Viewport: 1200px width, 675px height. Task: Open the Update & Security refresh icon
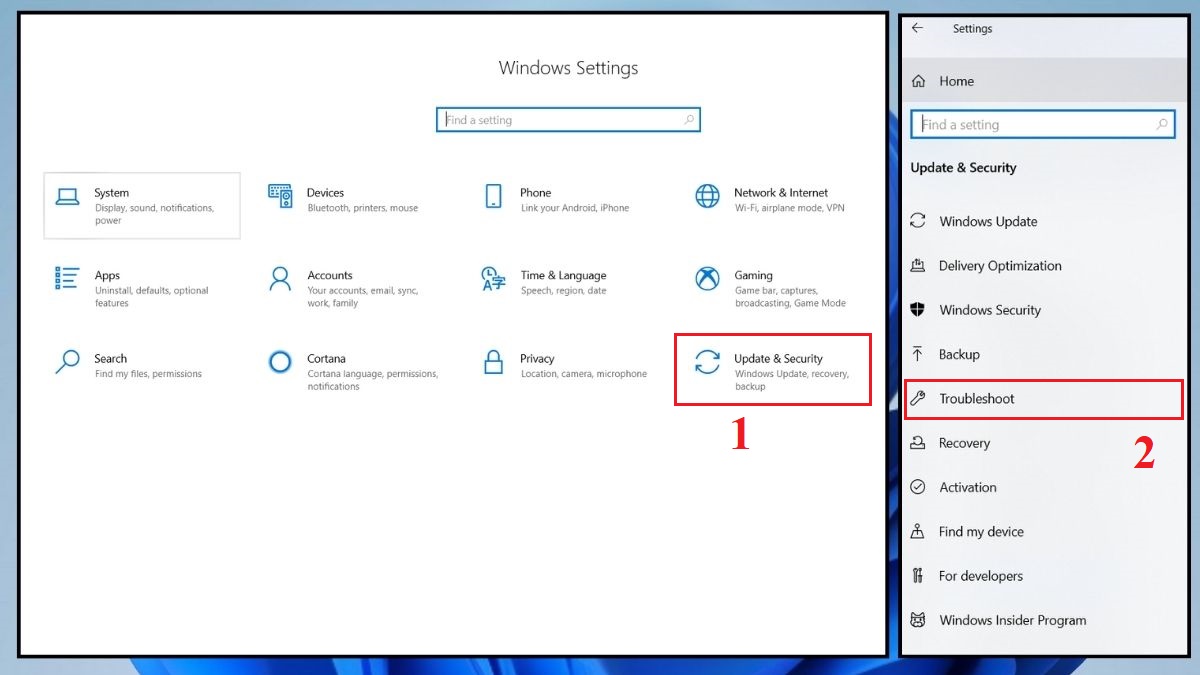pyautogui.click(x=707, y=361)
